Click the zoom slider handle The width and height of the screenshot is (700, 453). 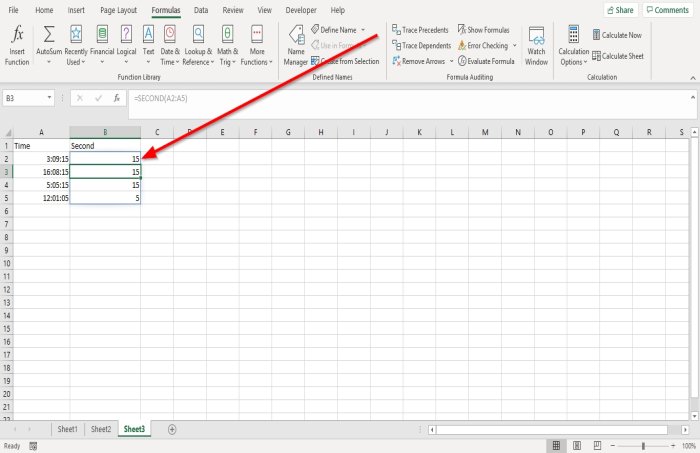pos(643,446)
